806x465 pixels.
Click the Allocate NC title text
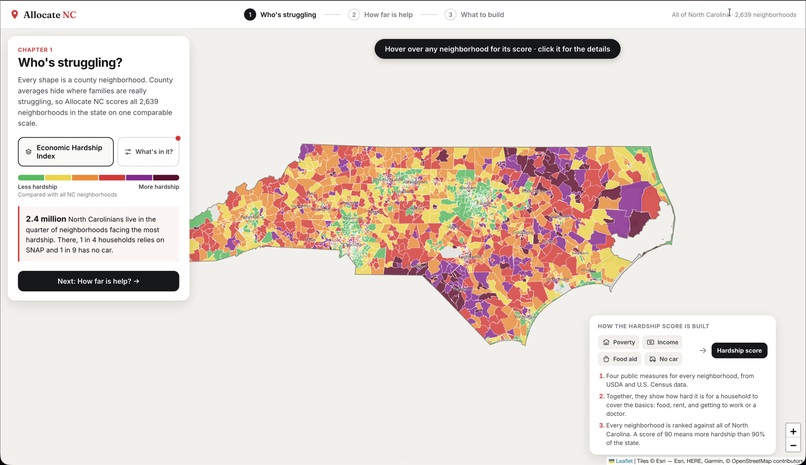pos(50,14)
